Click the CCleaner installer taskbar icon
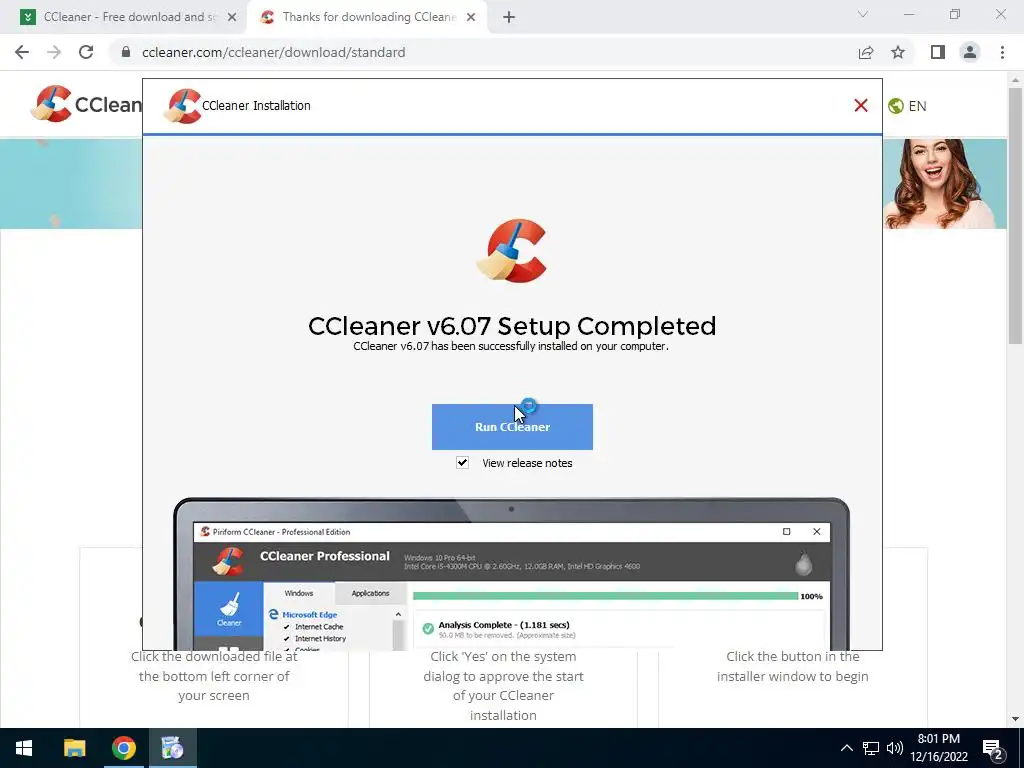1024x768 pixels. [x=172, y=748]
